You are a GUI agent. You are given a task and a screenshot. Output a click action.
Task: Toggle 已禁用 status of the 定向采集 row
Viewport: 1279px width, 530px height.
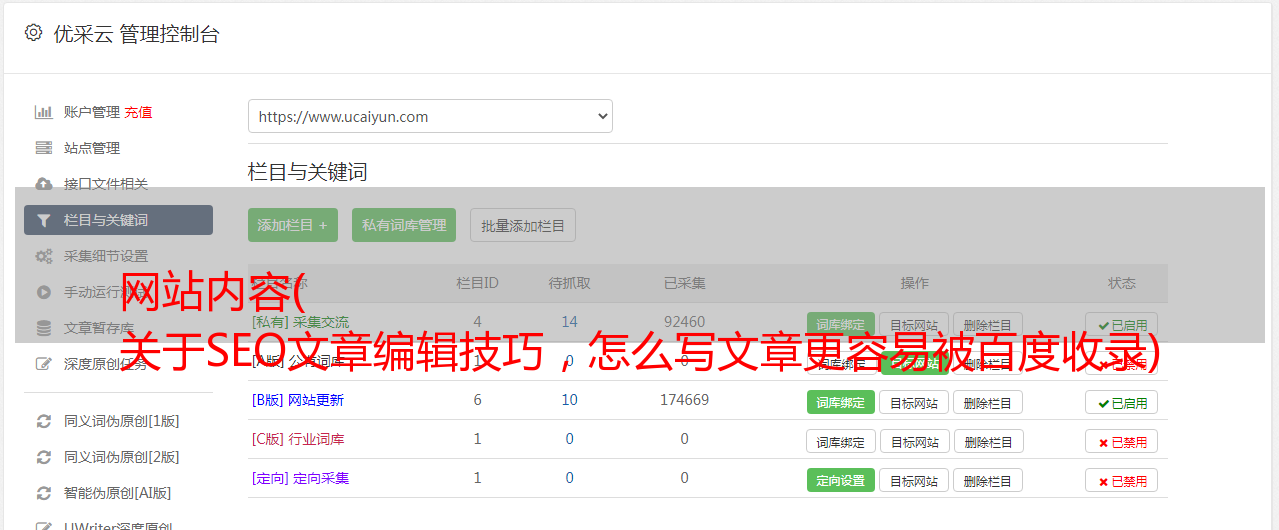tap(1122, 480)
